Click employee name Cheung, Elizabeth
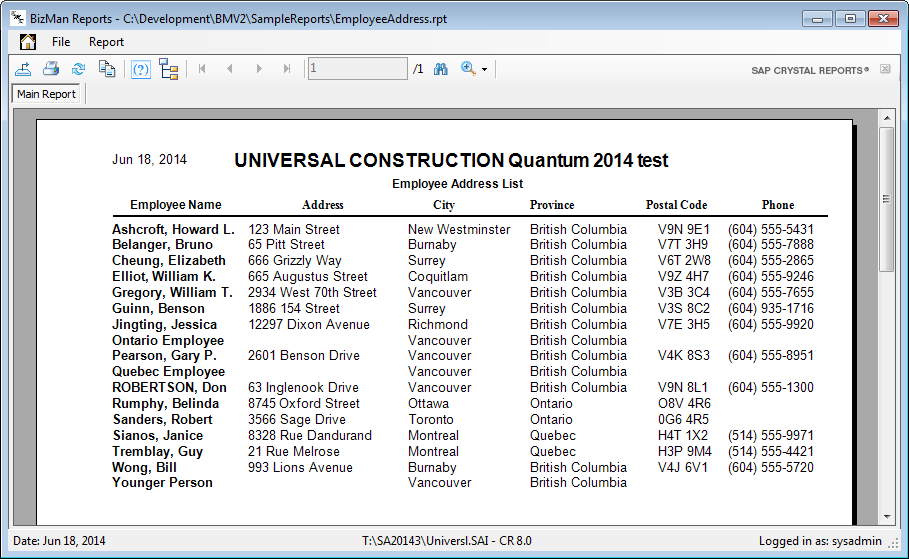This screenshot has width=909, height=559. 169,260
